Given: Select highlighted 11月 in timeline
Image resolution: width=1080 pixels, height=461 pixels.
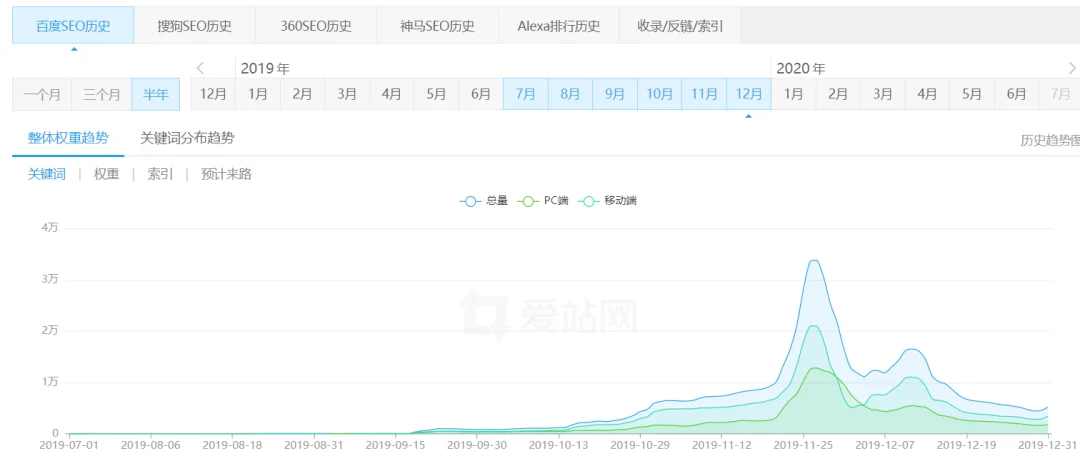Looking at the screenshot, I should point(704,94).
